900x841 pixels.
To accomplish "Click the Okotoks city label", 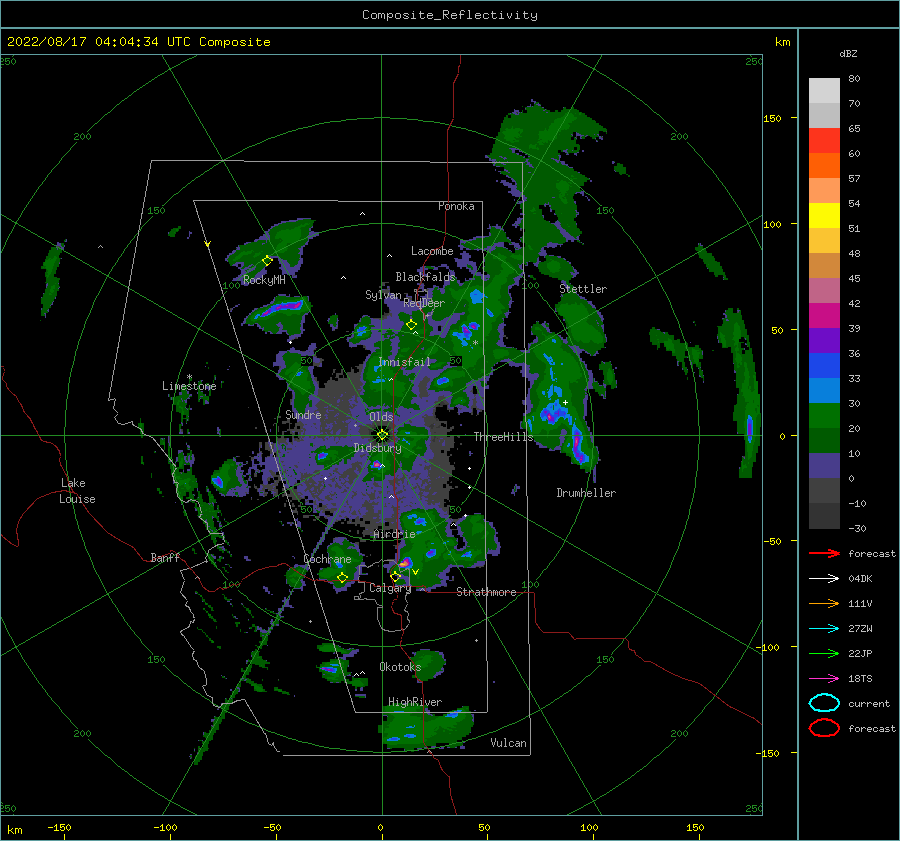I will tap(400, 666).
